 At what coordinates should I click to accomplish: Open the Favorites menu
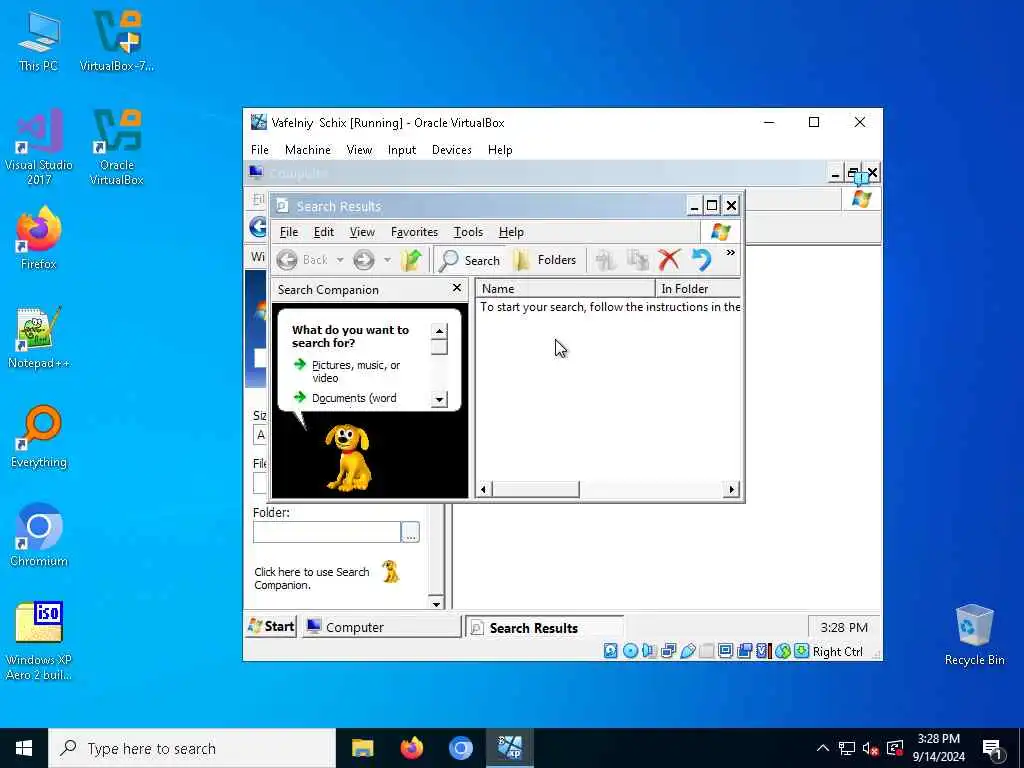(414, 232)
